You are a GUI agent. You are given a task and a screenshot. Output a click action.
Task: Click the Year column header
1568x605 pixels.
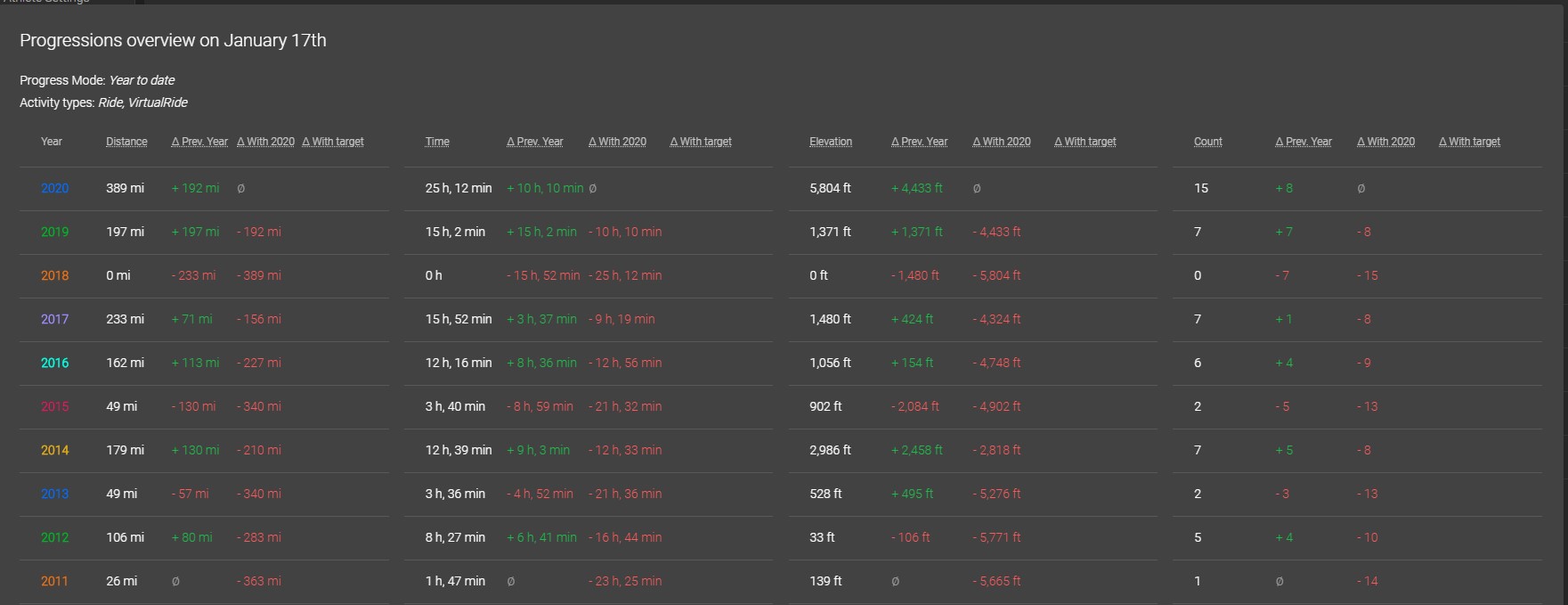point(52,142)
